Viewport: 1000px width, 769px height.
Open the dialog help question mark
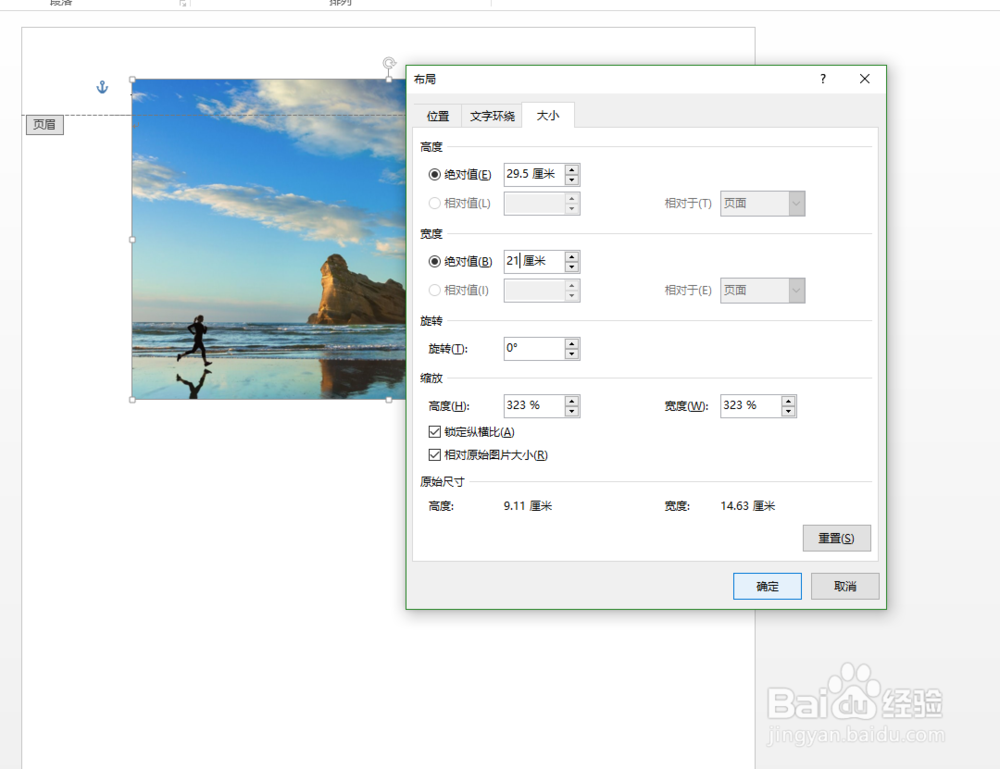[x=822, y=78]
